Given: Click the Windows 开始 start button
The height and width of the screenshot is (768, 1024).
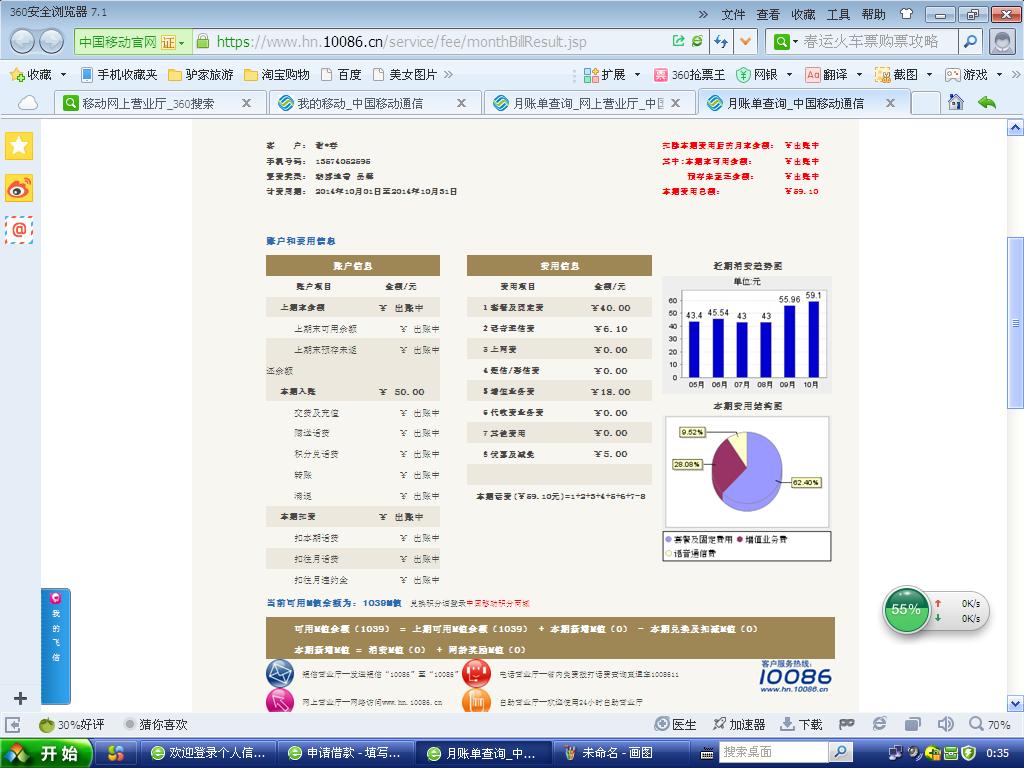Looking at the screenshot, I should 46,753.
